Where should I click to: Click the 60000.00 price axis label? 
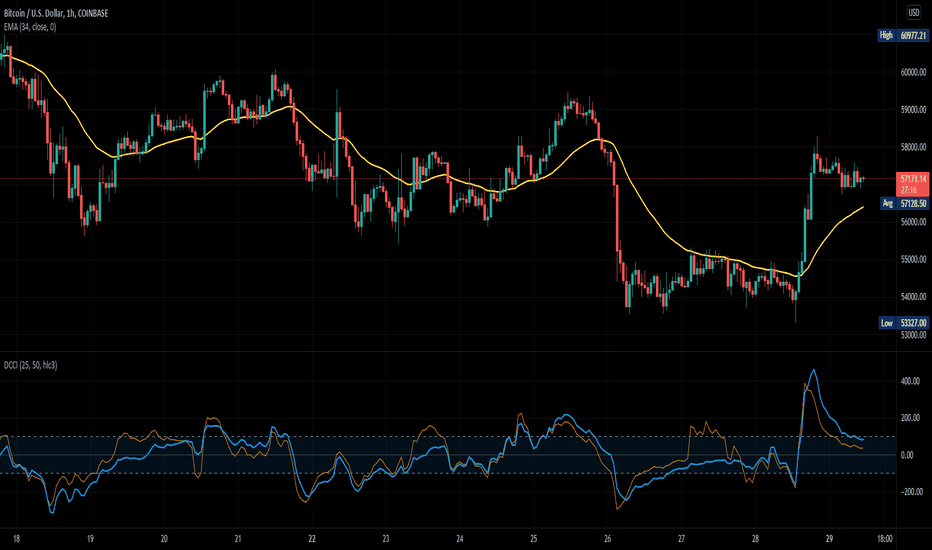(x=913, y=73)
